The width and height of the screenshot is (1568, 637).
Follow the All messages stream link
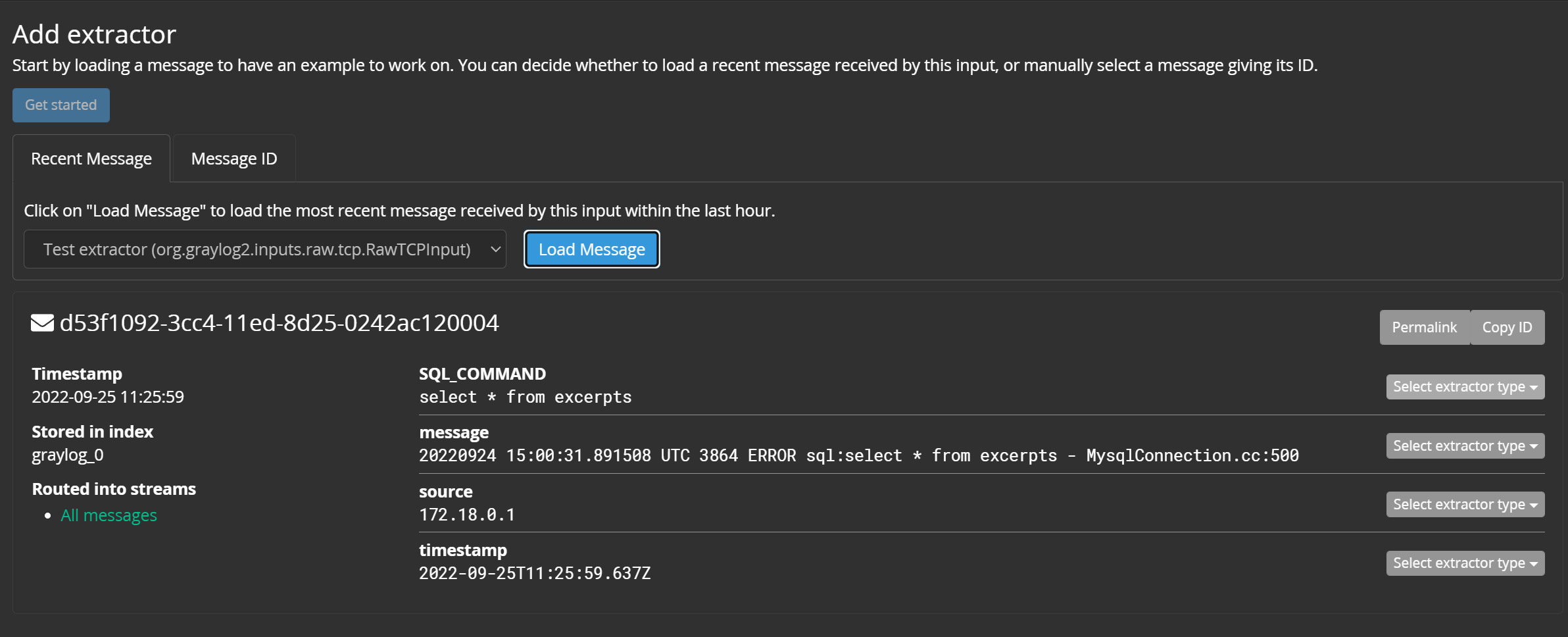[x=109, y=515]
